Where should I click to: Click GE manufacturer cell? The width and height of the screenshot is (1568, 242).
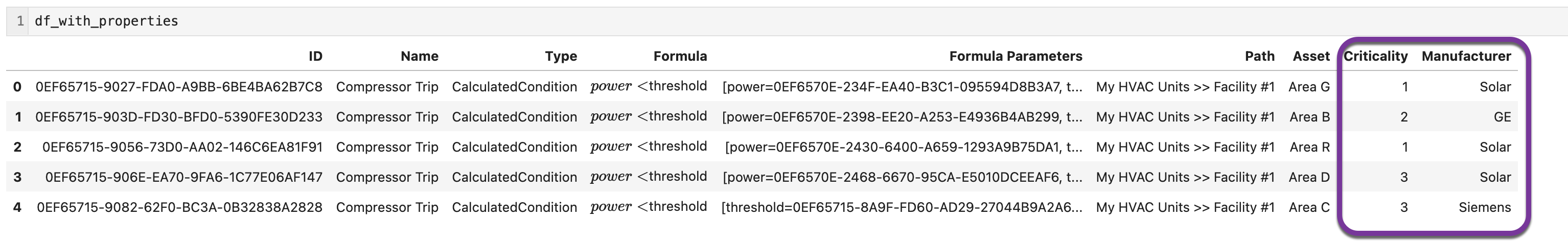pyautogui.click(x=1502, y=117)
